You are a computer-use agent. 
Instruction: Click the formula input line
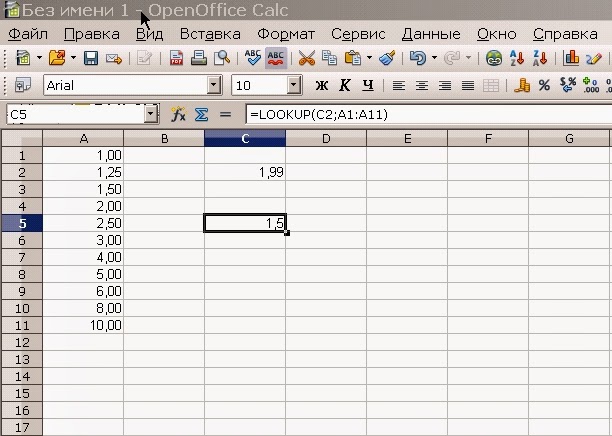pos(429,115)
